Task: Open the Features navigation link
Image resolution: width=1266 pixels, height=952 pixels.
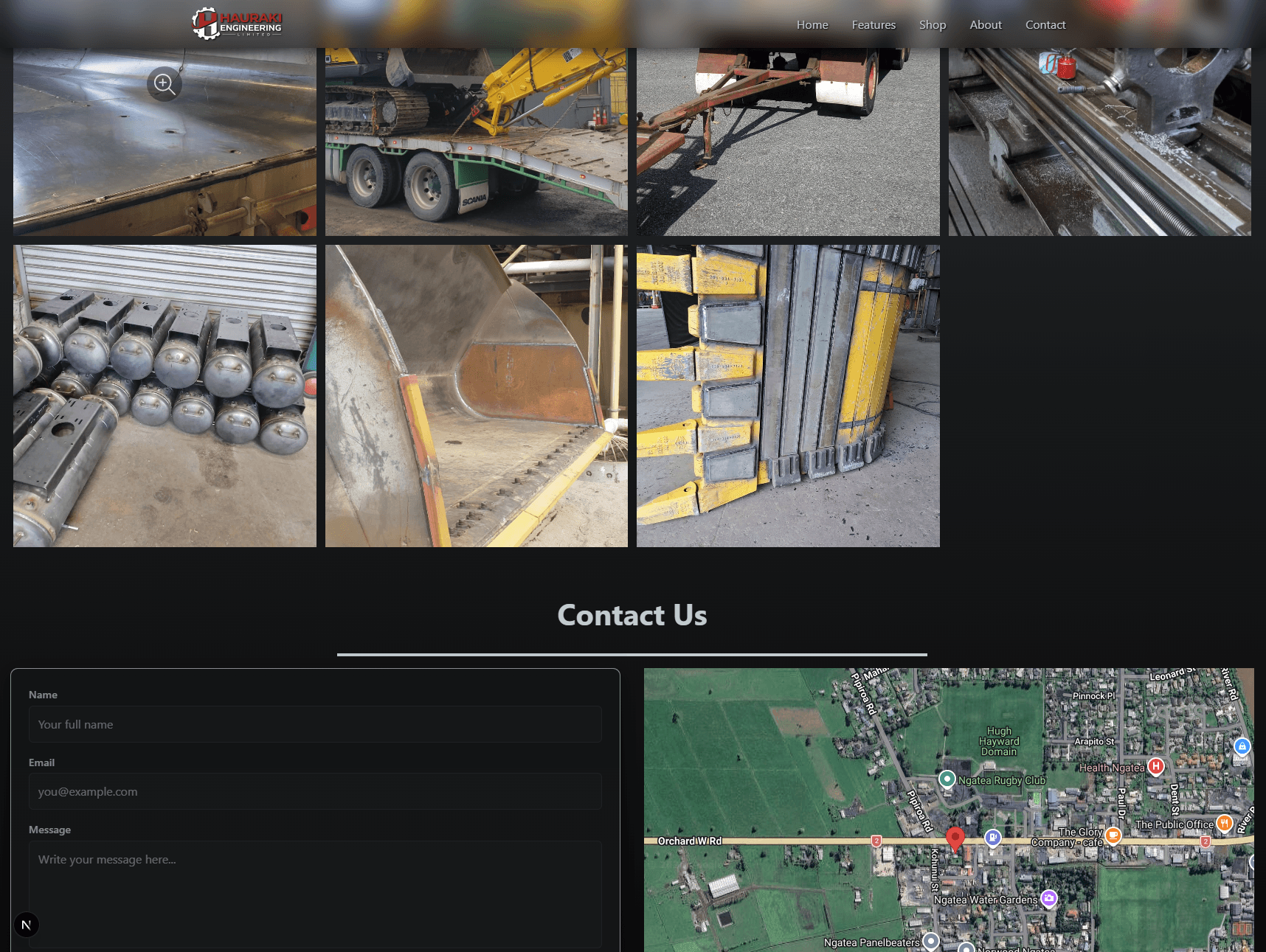Action: 874,24
